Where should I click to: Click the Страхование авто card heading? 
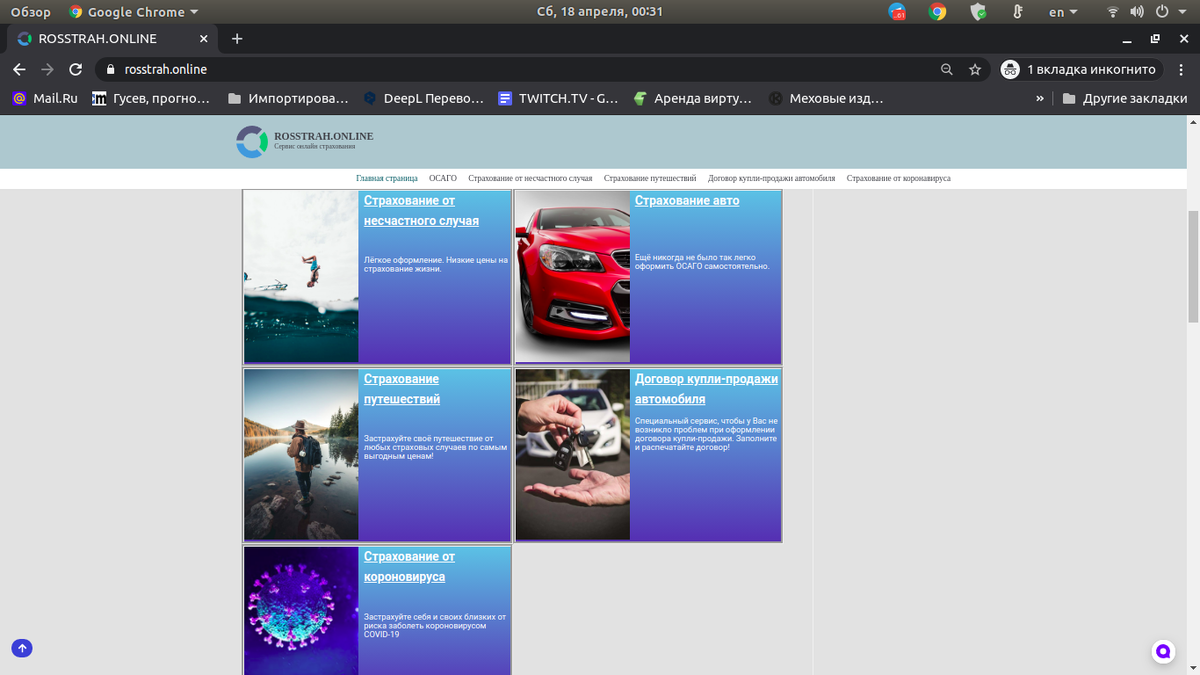coord(687,200)
